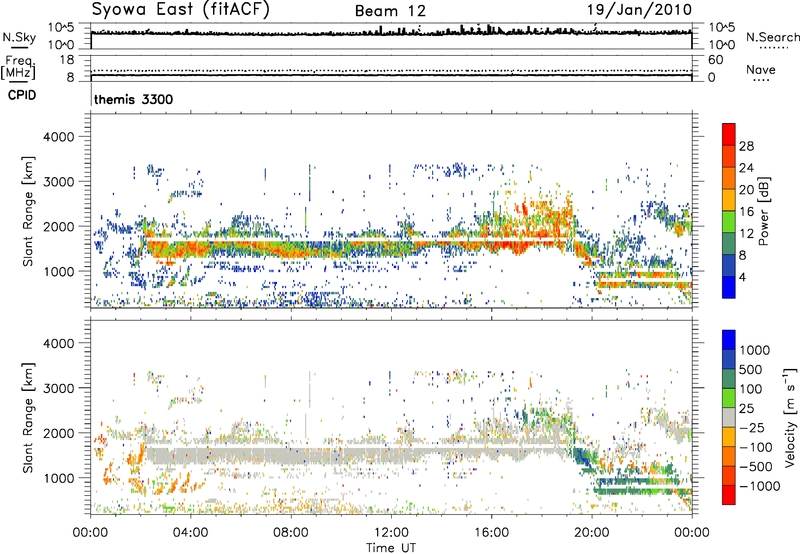Click the '4000' tick on power panel
The width and height of the screenshot is (800, 554).
point(59,137)
